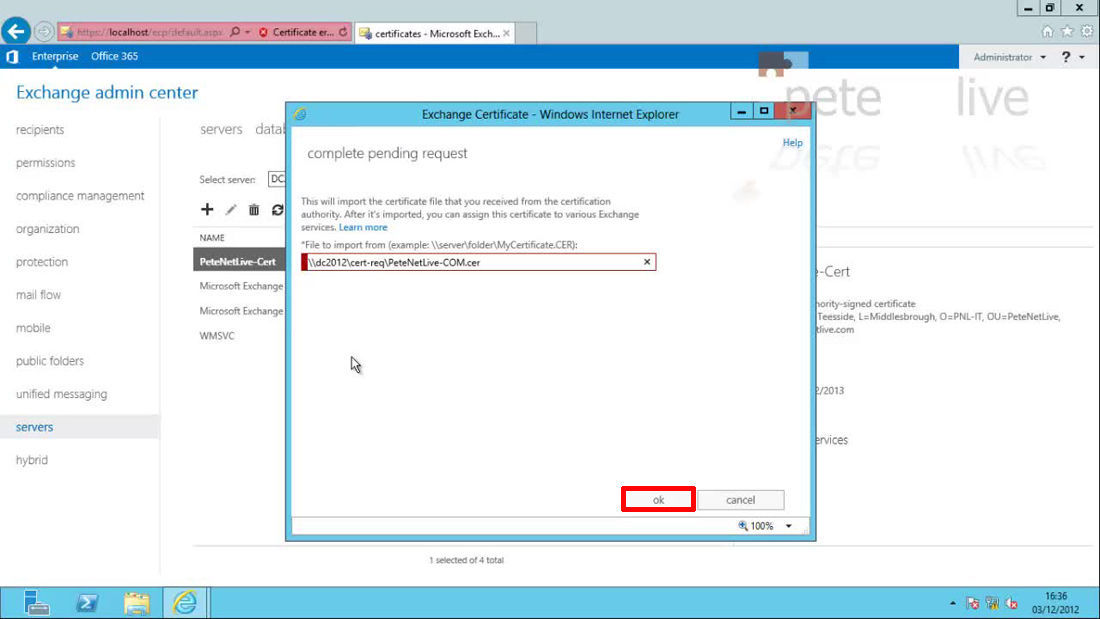Image resolution: width=1100 pixels, height=619 pixels.
Task: Open favorites star icon in browser
Action: click(1067, 32)
